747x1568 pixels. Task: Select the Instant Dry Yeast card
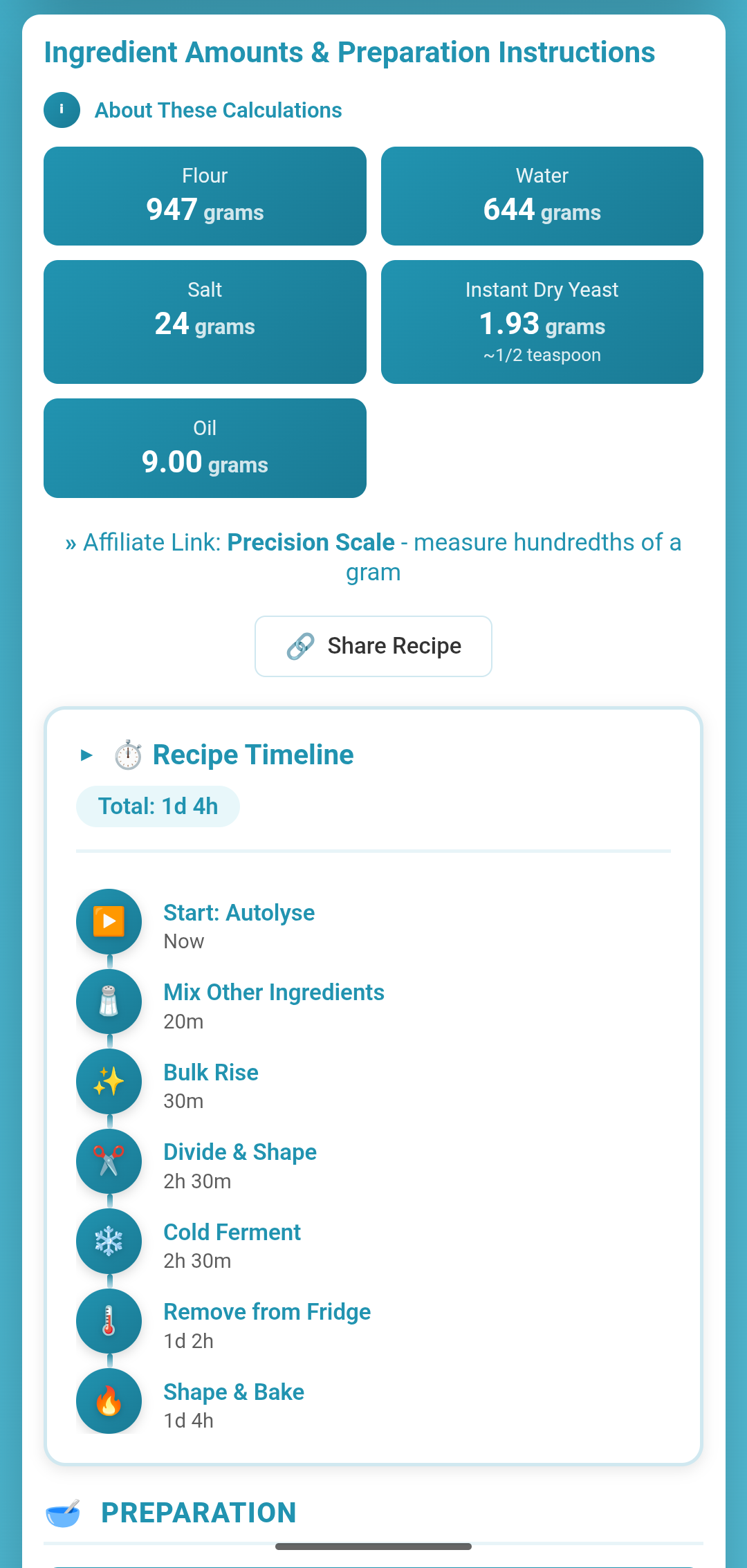click(x=542, y=322)
